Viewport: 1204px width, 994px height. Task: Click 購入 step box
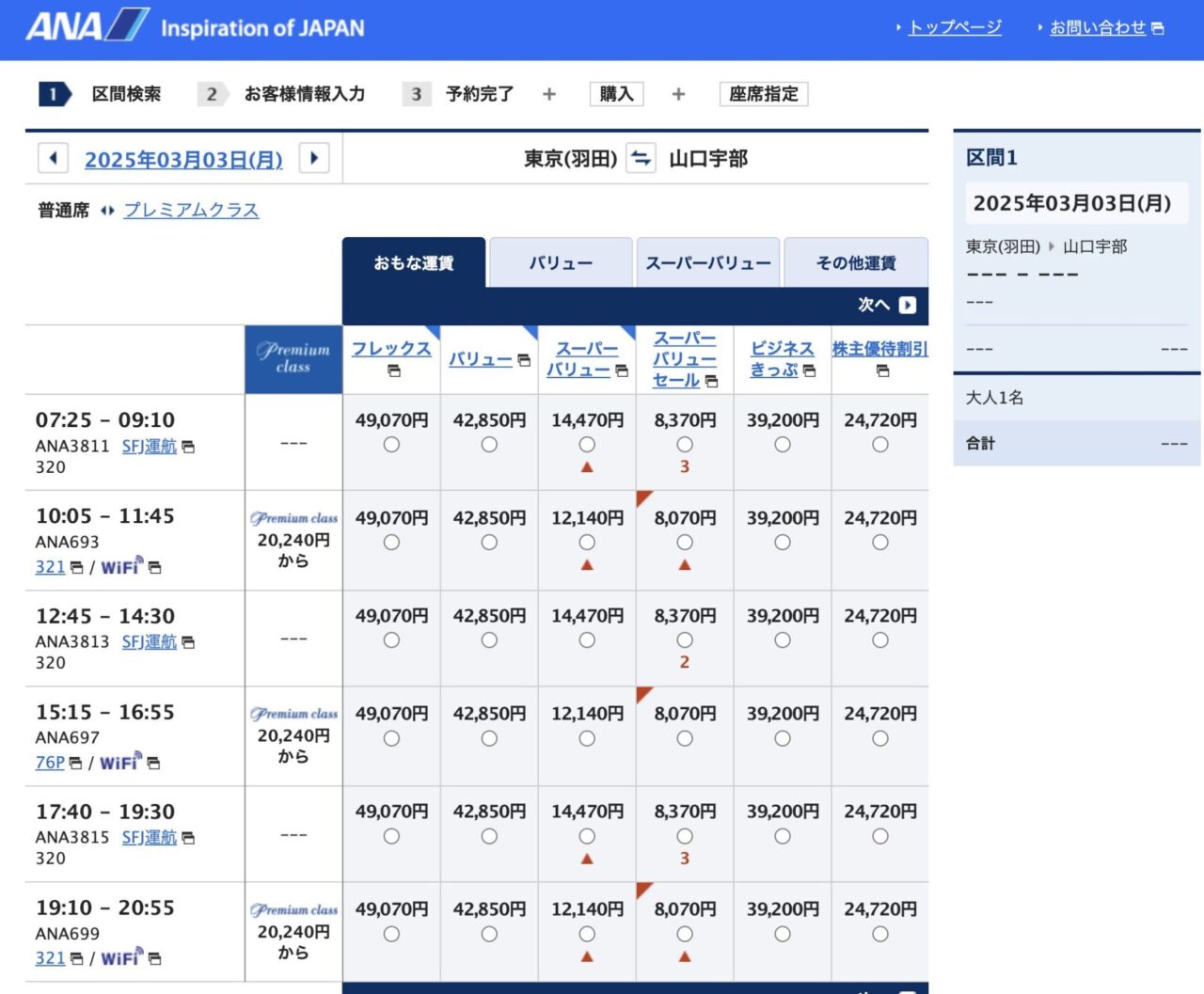click(616, 94)
